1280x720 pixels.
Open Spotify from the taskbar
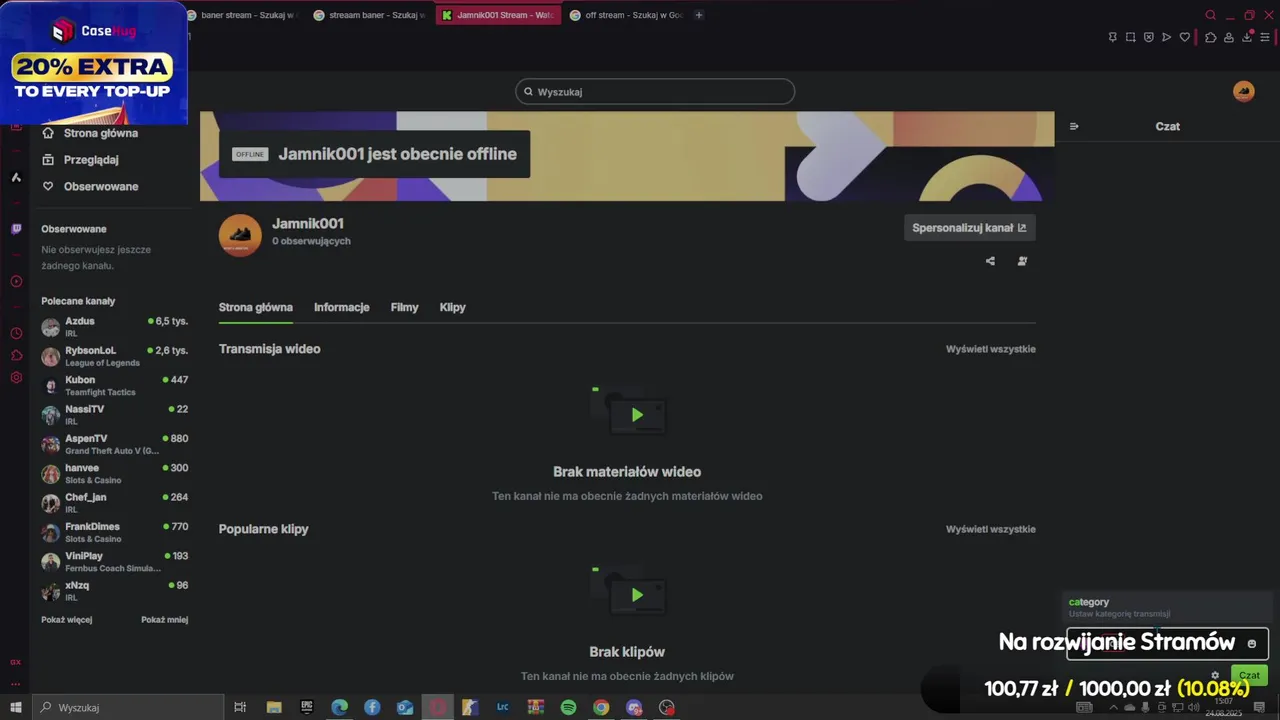(x=568, y=707)
